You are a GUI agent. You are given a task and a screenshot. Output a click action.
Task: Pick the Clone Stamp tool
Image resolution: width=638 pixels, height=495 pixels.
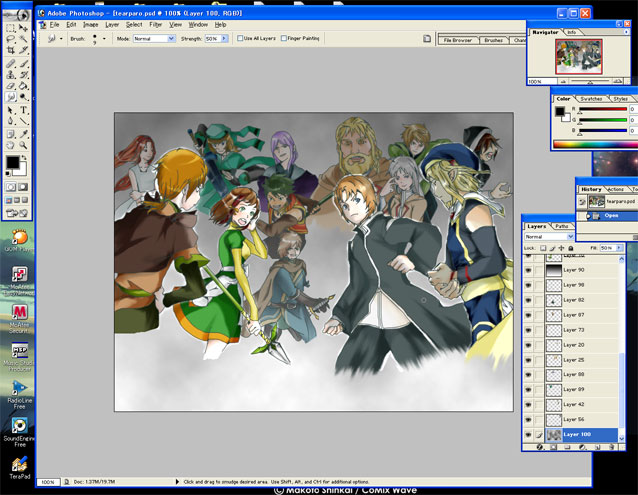click(11, 74)
